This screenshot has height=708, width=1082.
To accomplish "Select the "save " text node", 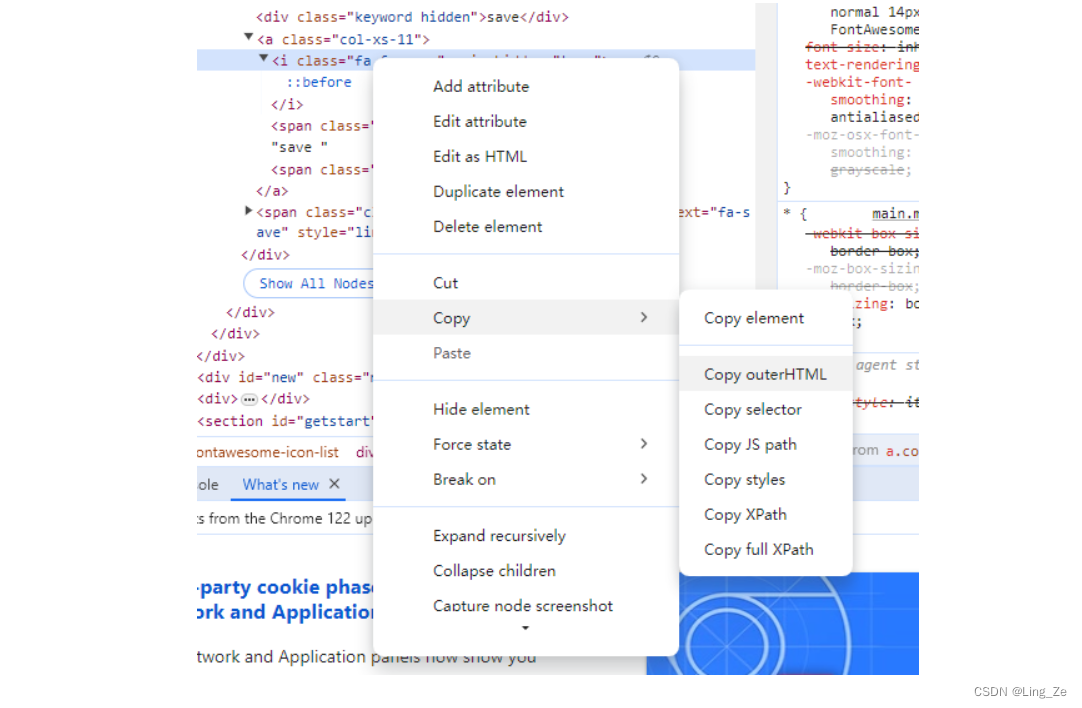I will click(x=299, y=148).
